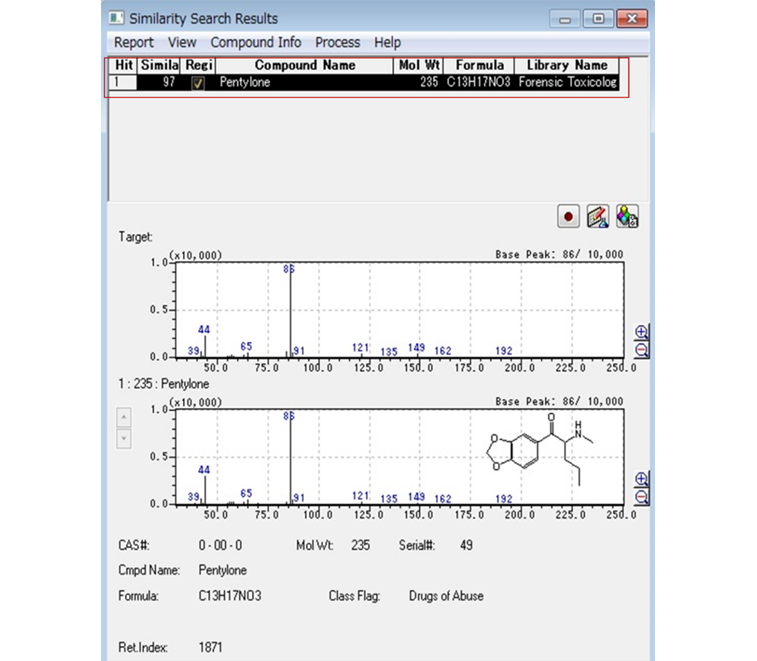Zoom out on the Pentylone library spectrum
This screenshot has width=757, height=661.
pos(641,497)
